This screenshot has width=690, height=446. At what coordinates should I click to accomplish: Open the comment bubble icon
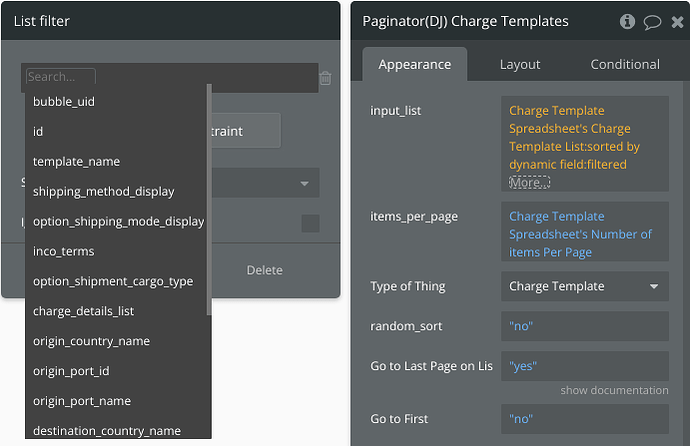tap(652, 21)
